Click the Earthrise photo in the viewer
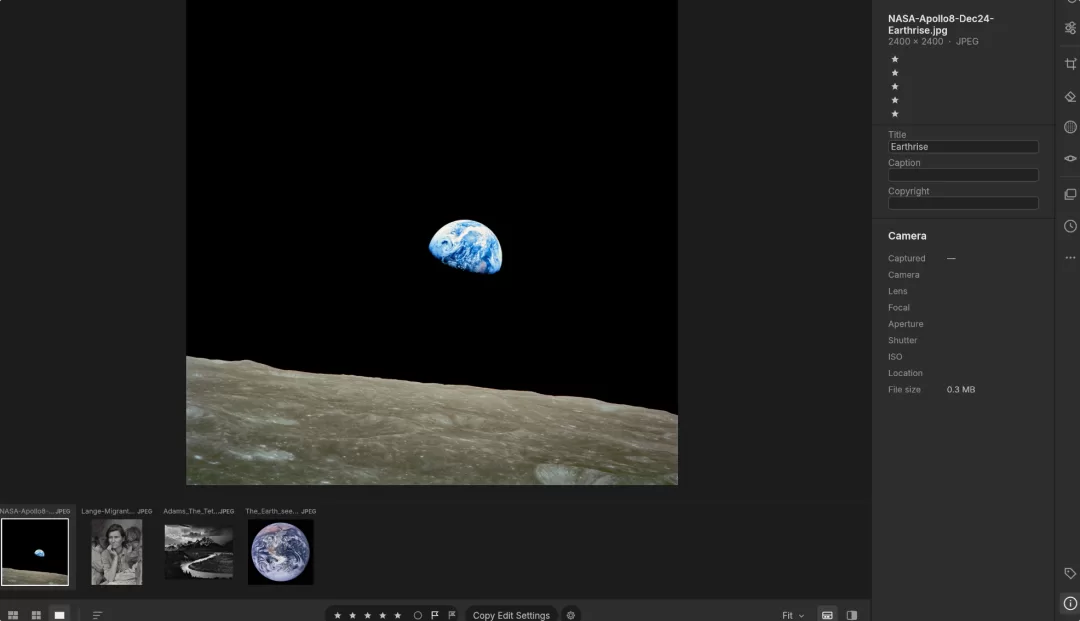This screenshot has width=1080, height=621. (432, 242)
